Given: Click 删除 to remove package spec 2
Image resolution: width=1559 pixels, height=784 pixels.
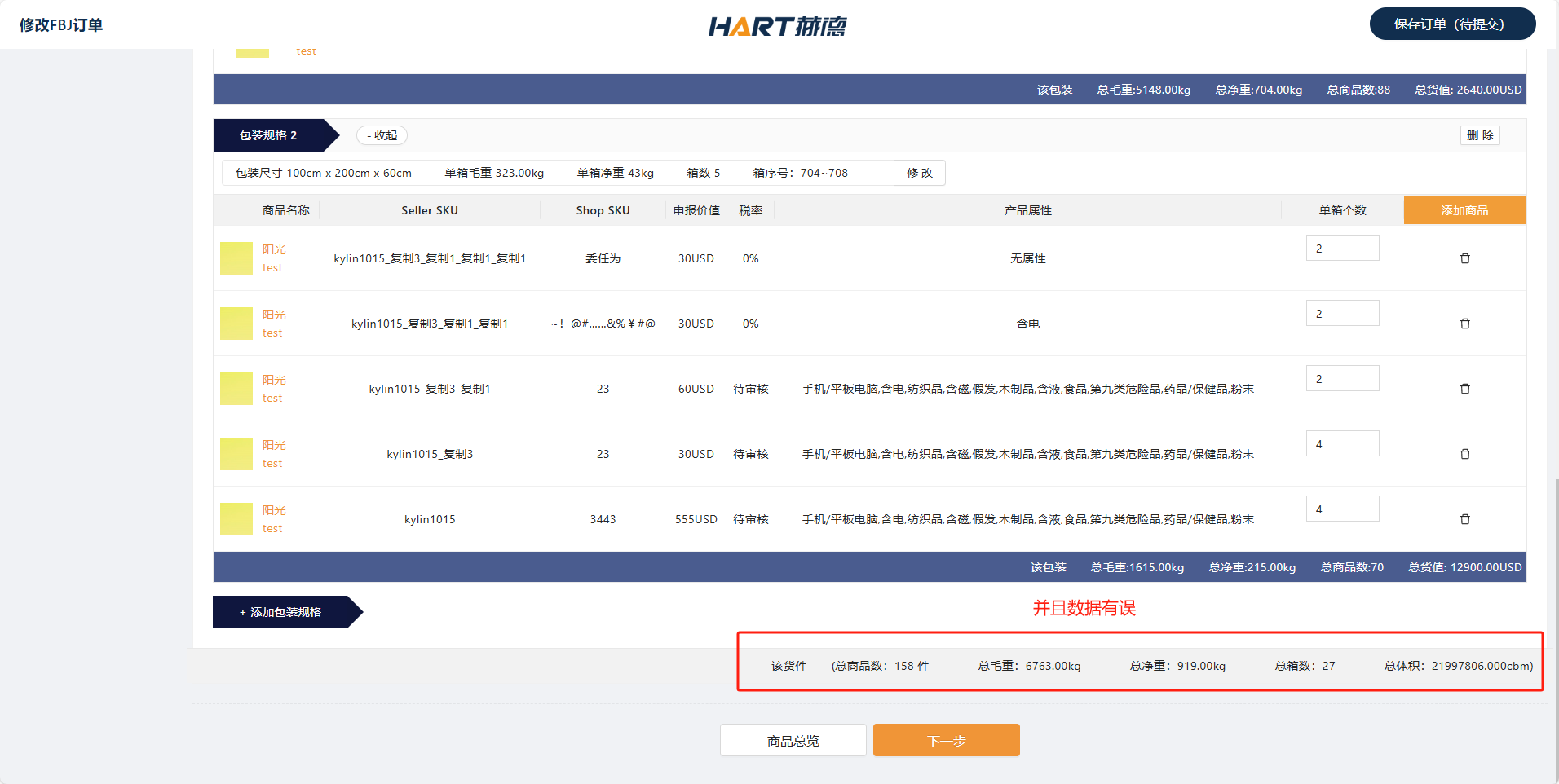Looking at the screenshot, I should click(x=1479, y=135).
